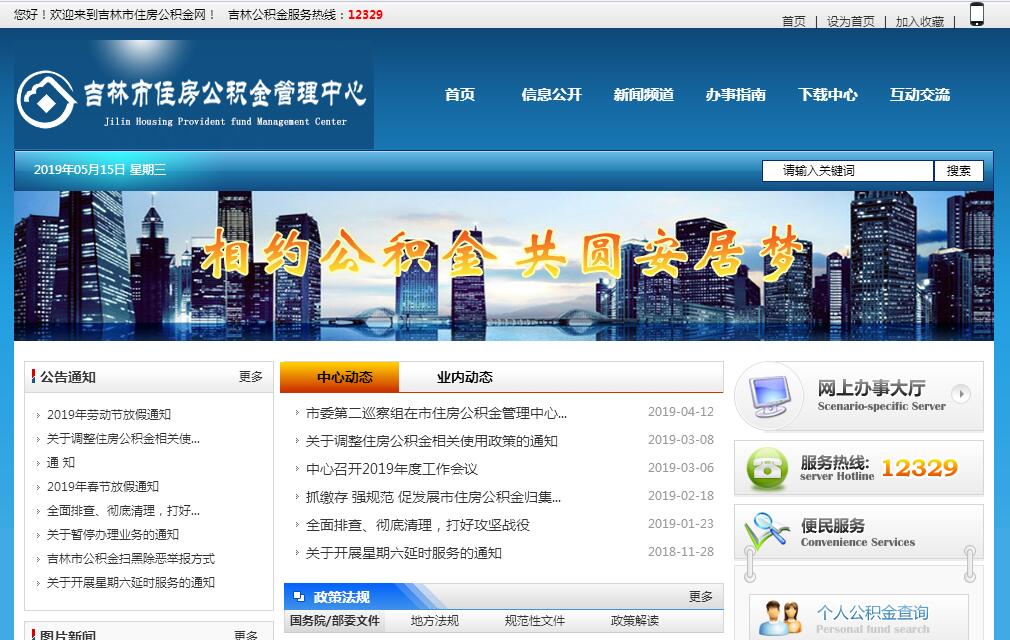Open personal fund search people icon
Viewport: 1010px width, 640px height.
pyautogui.click(x=780, y=619)
